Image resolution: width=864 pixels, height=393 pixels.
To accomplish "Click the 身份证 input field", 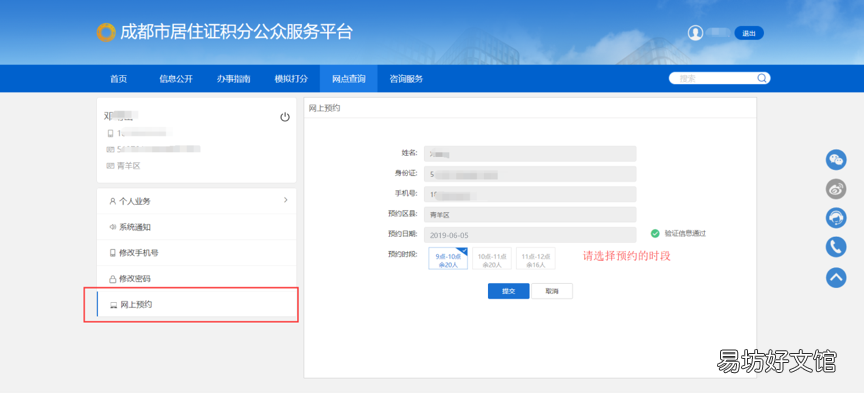I will (x=530, y=174).
